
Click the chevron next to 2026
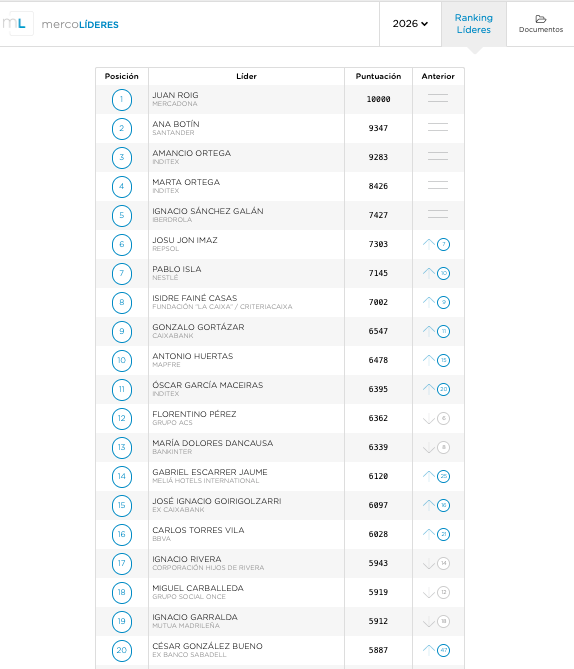click(424, 24)
